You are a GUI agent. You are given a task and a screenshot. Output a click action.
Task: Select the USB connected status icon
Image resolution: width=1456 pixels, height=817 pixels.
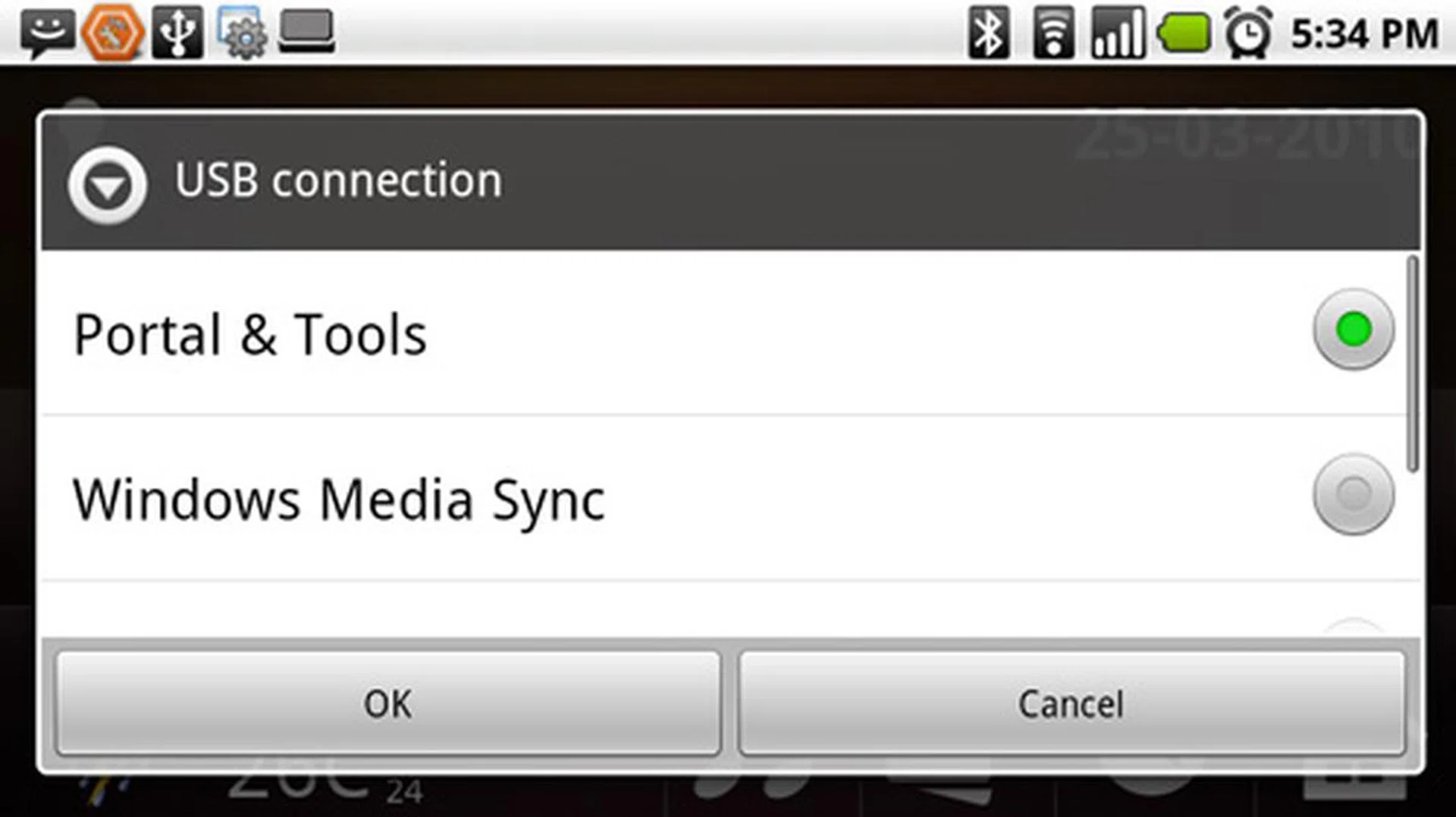177,32
